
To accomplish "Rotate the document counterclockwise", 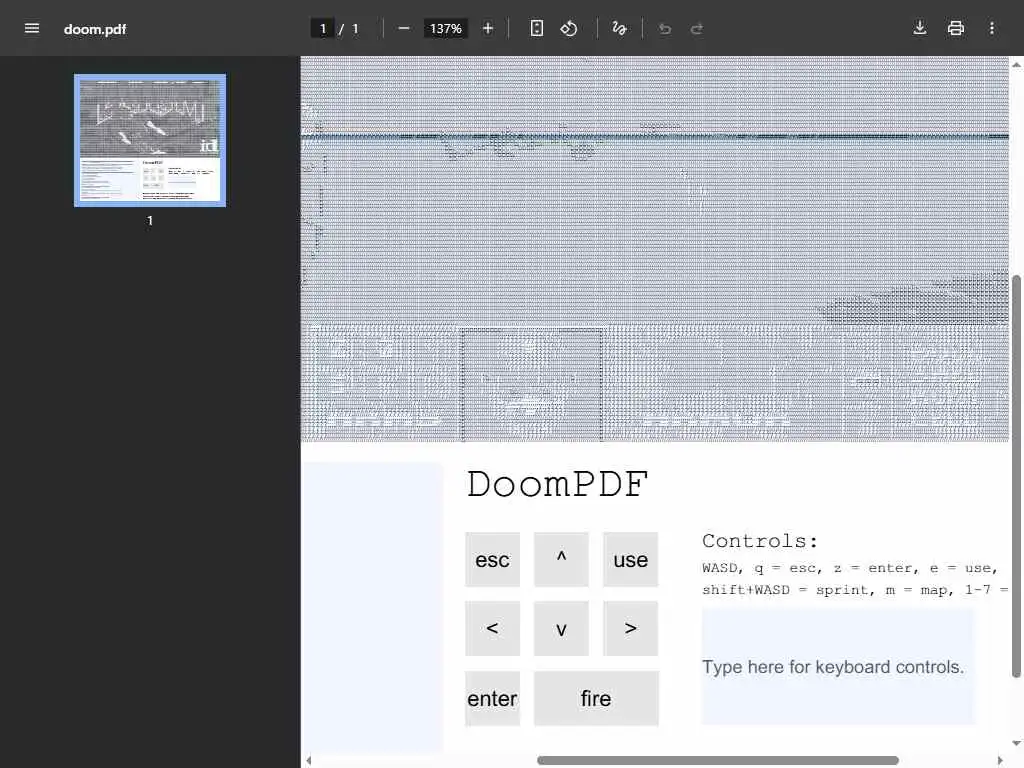I will (568, 28).
